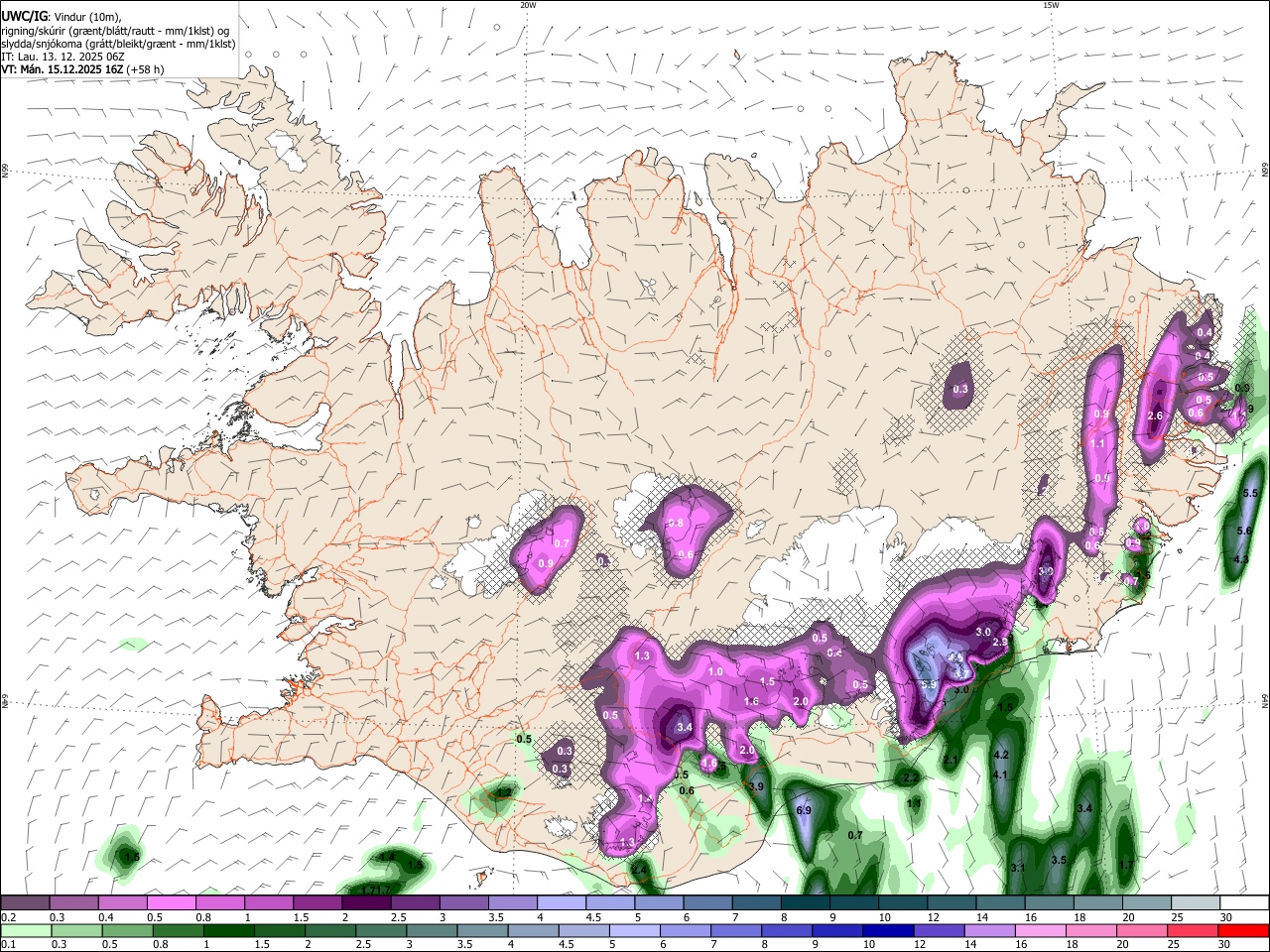Click the crimson 25–30 rain legend swatch
Viewport: 1270px width, 952px height.
click(1195, 930)
